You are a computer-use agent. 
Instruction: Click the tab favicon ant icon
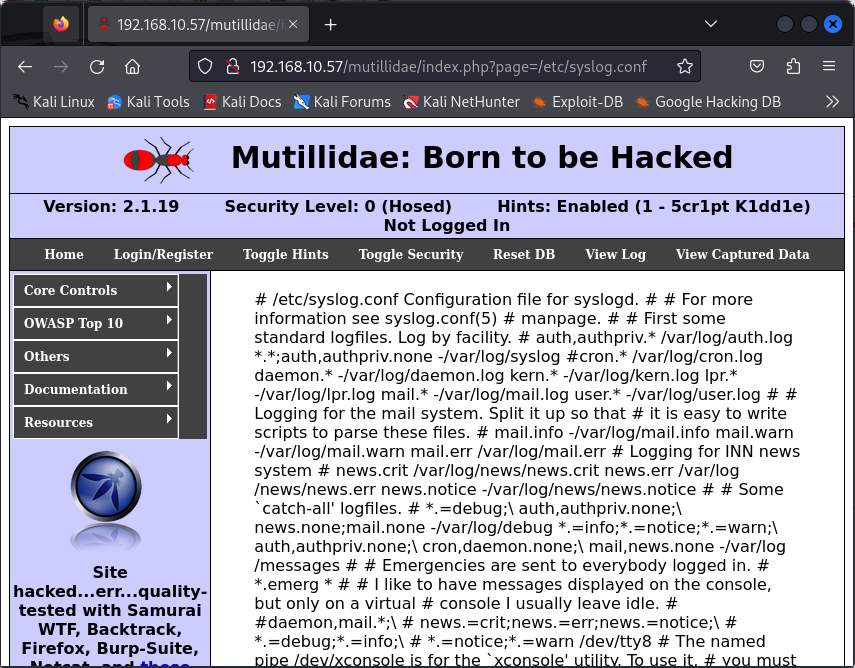104,25
